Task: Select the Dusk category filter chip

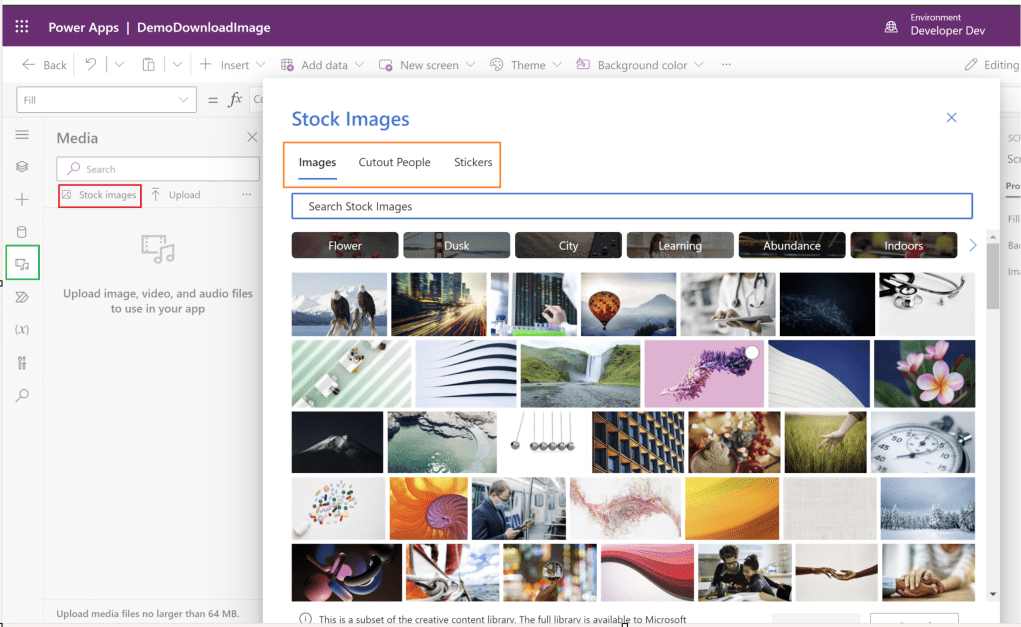Action: click(x=456, y=245)
